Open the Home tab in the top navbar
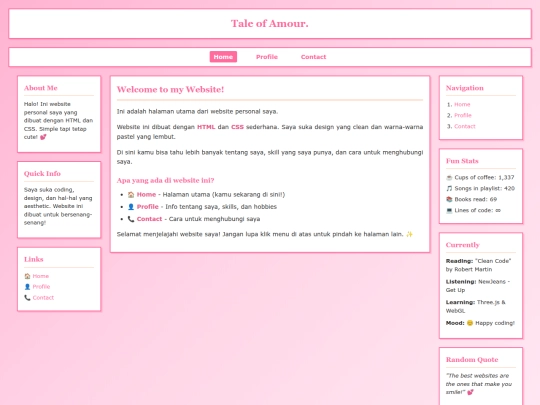The width and height of the screenshot is (540, 405). click(x=223, y=57)
